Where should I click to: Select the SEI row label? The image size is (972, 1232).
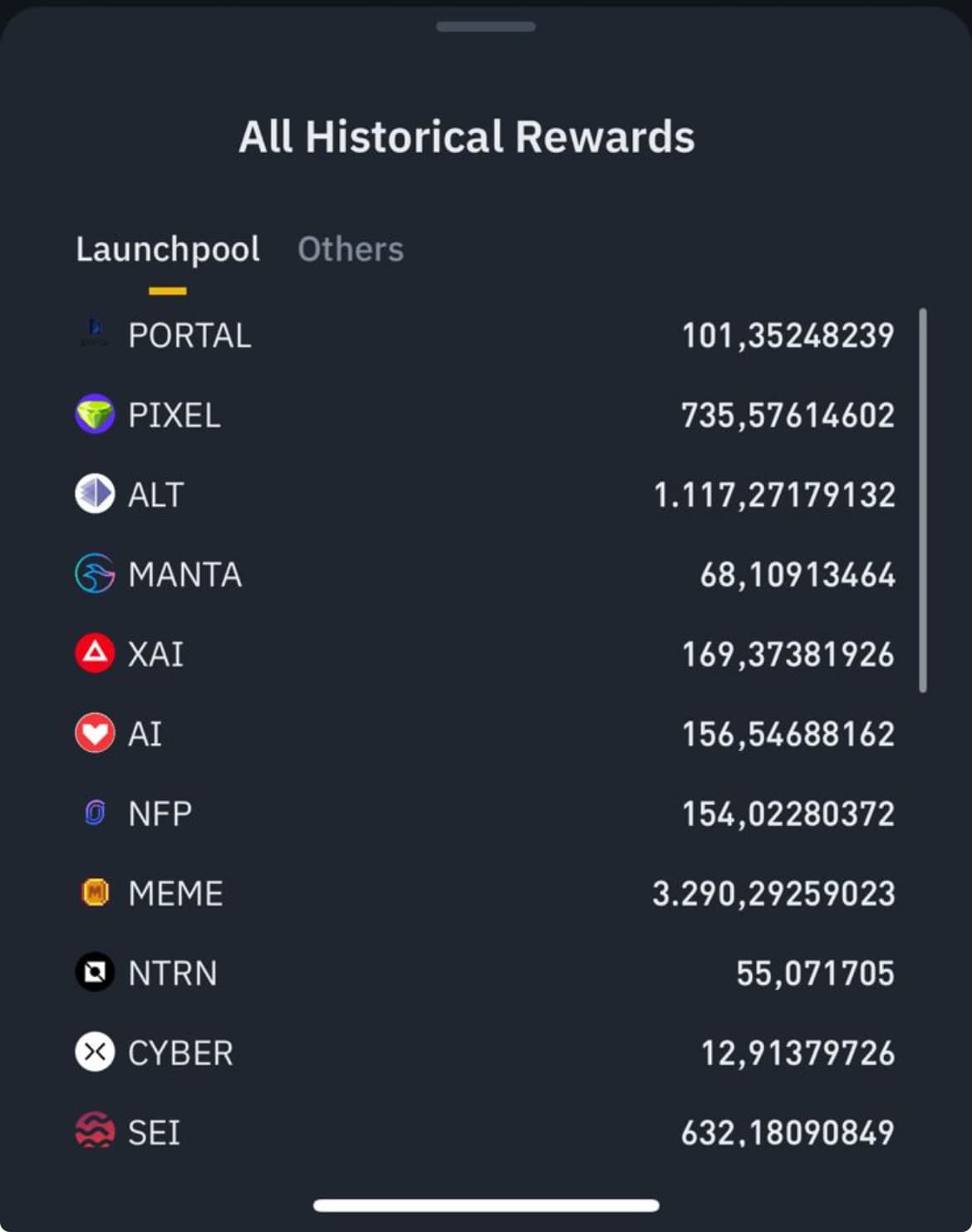(154, 1132)
